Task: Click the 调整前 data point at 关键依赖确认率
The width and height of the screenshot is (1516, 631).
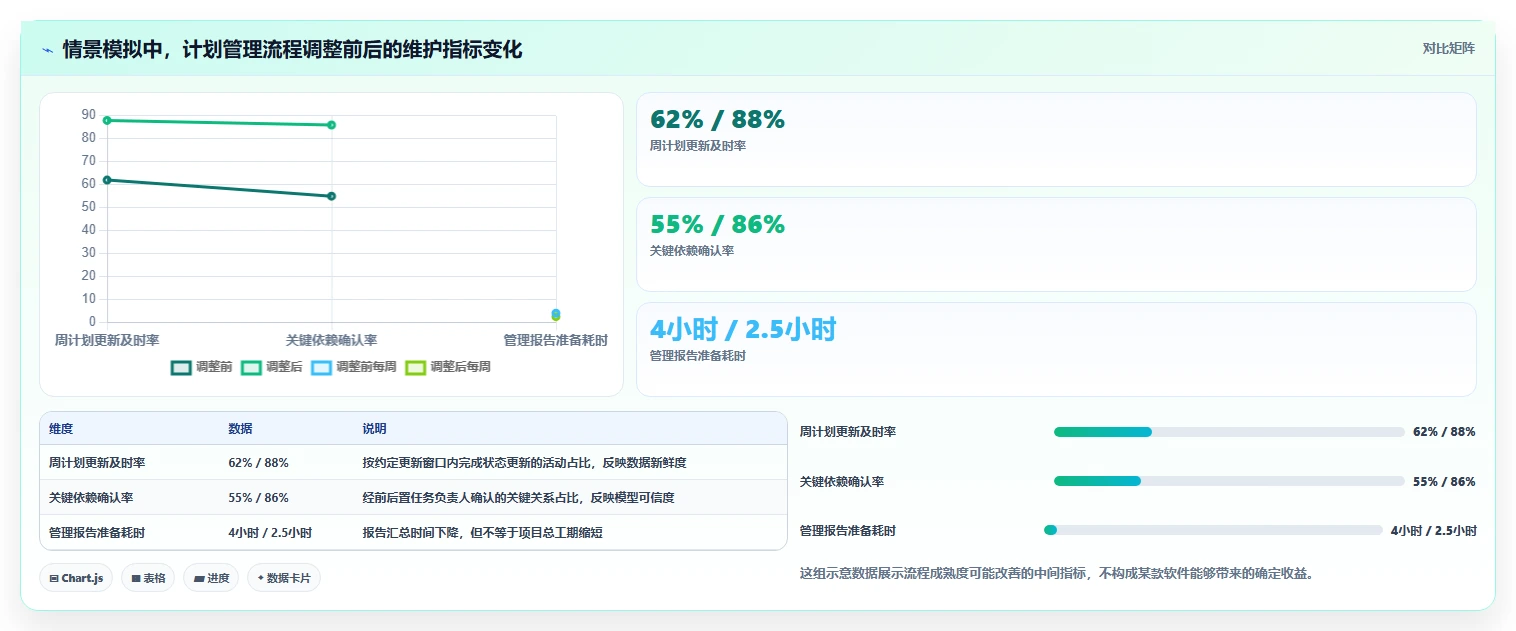Action: pyautogui.click(x=331, y=196)
